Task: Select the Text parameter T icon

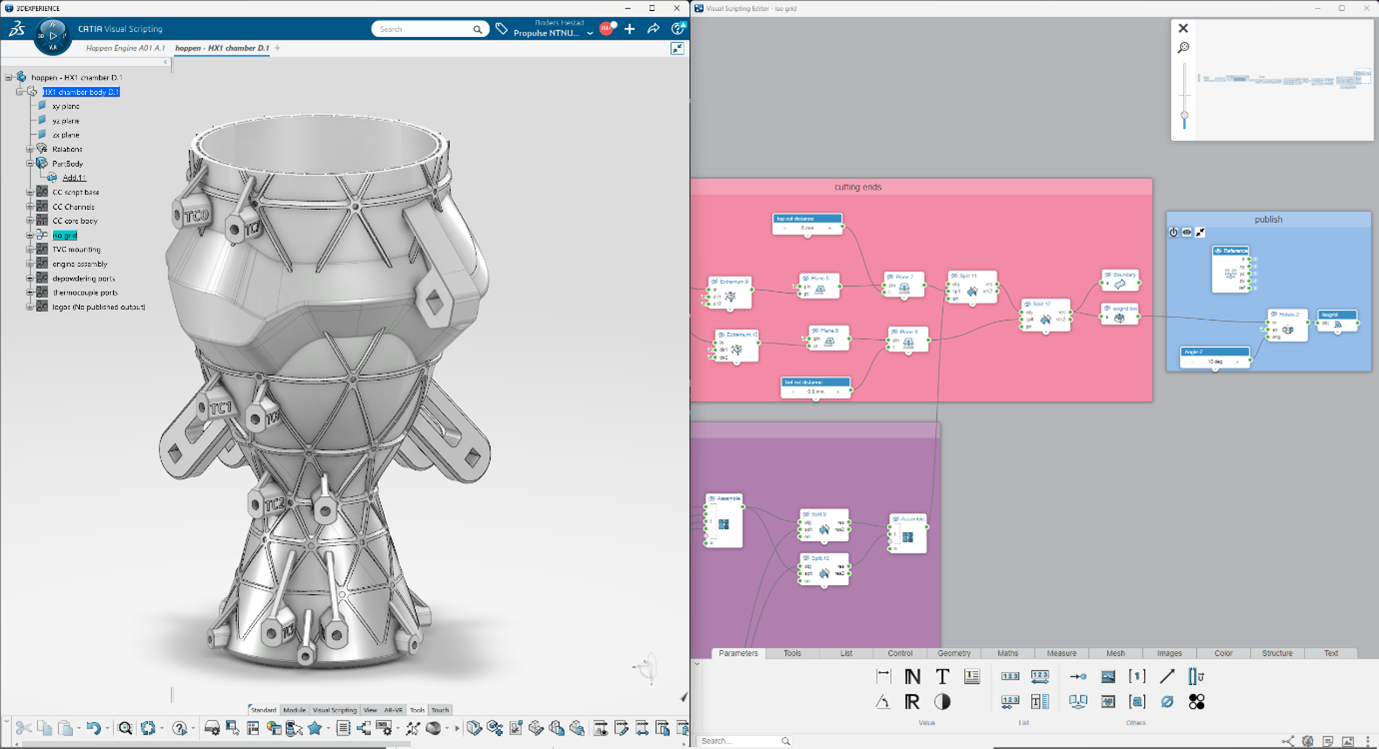Action: [x=942, y=677]
